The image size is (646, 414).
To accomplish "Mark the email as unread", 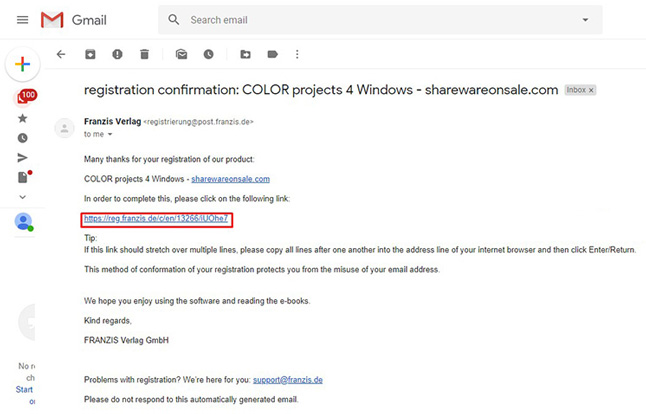I will [181, 54].
